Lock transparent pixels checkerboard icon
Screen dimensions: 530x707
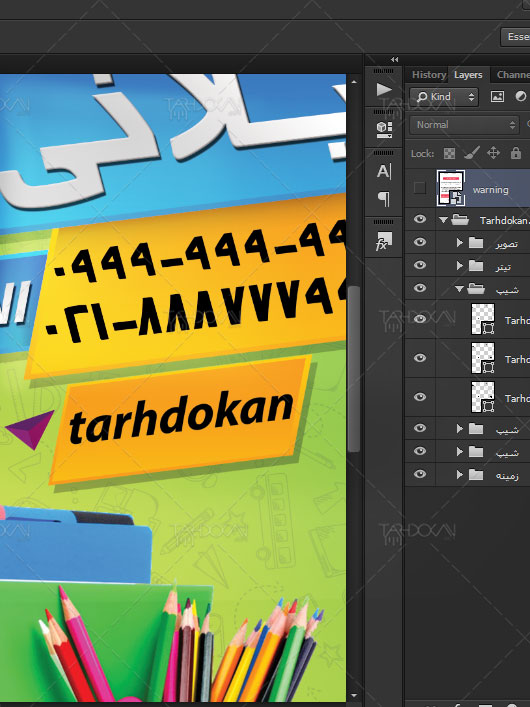tap(449, 153)
